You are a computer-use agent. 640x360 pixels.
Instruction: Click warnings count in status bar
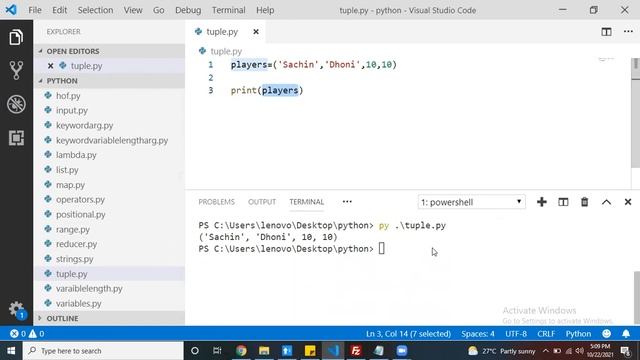(36, 334)
